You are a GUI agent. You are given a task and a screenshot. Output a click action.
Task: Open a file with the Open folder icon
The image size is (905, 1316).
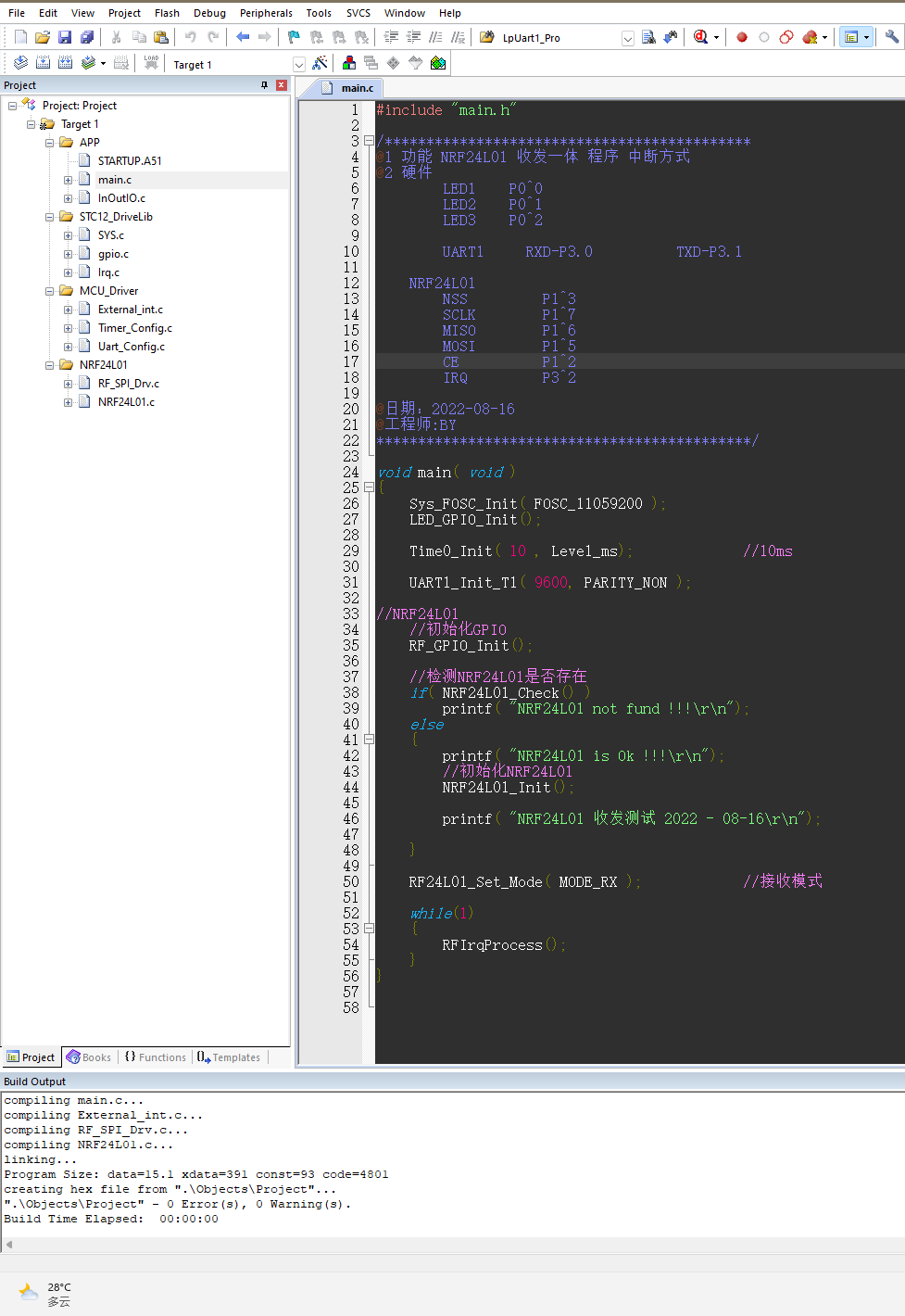[x=43, y=37]
